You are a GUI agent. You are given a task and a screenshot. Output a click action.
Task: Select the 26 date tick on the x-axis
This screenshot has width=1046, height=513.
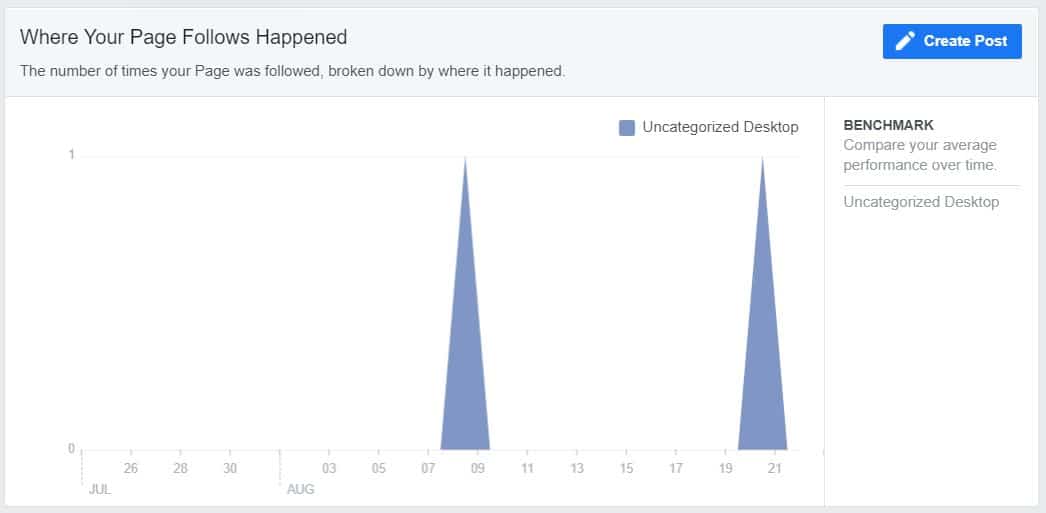click(x=131, y=468)
